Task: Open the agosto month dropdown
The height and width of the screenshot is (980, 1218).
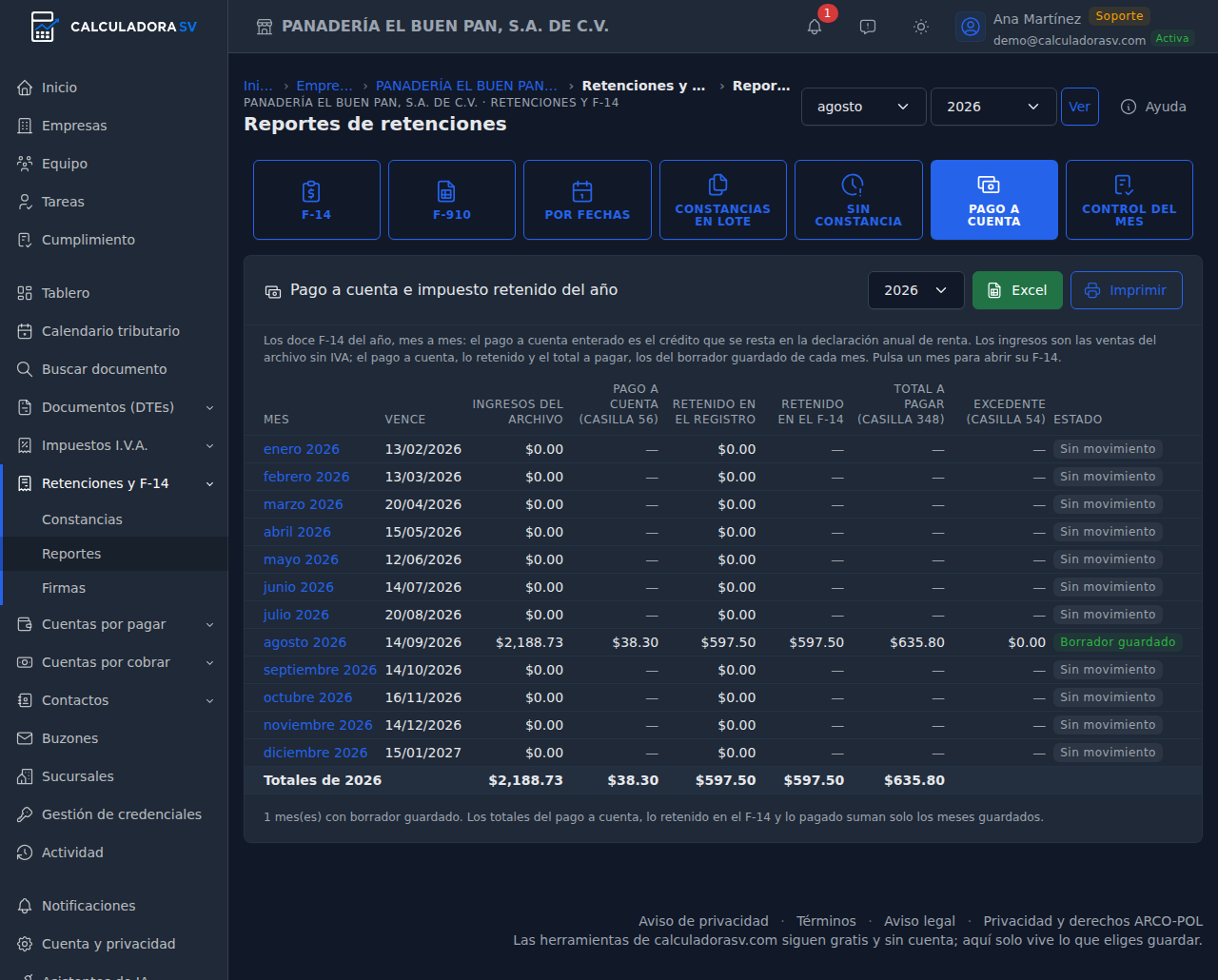Action: click(x=864, y=107)
